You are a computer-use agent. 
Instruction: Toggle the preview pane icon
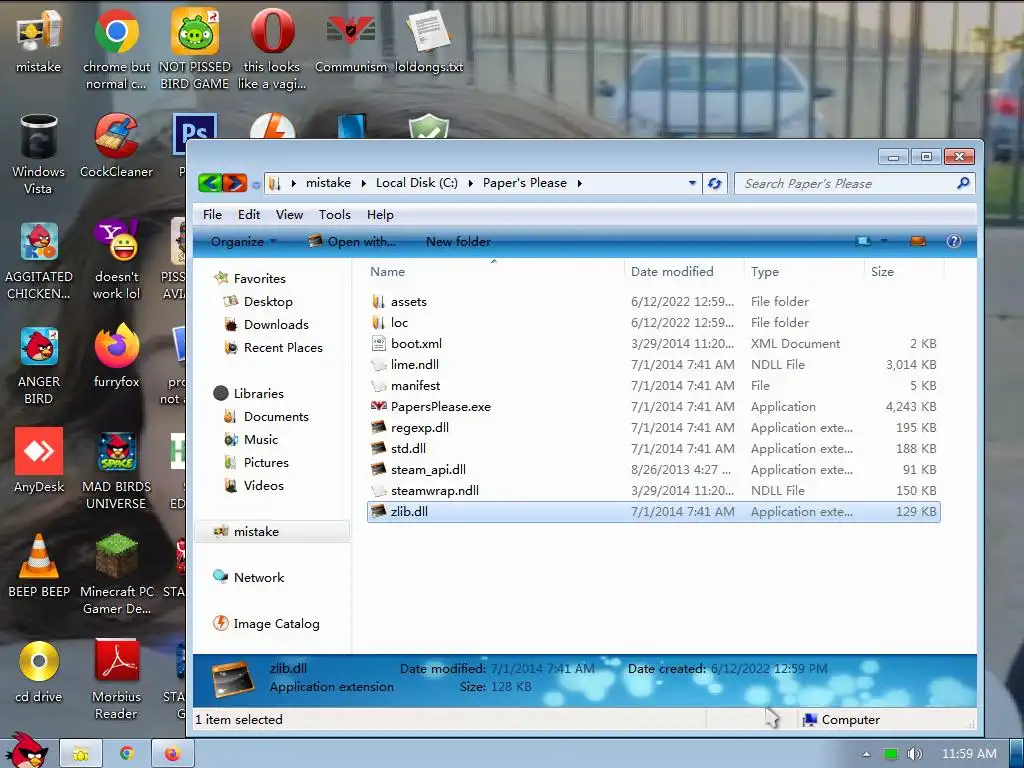pos(918,242)
